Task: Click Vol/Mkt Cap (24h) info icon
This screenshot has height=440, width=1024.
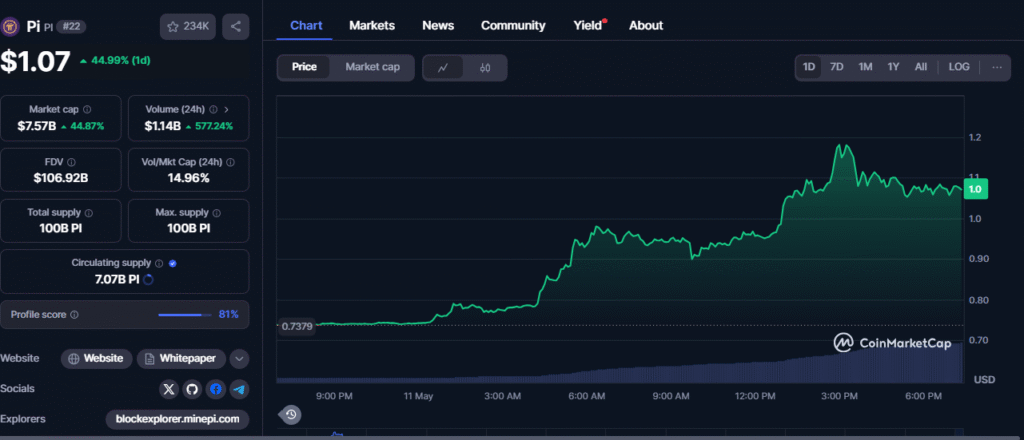Action: pos(231,162)
